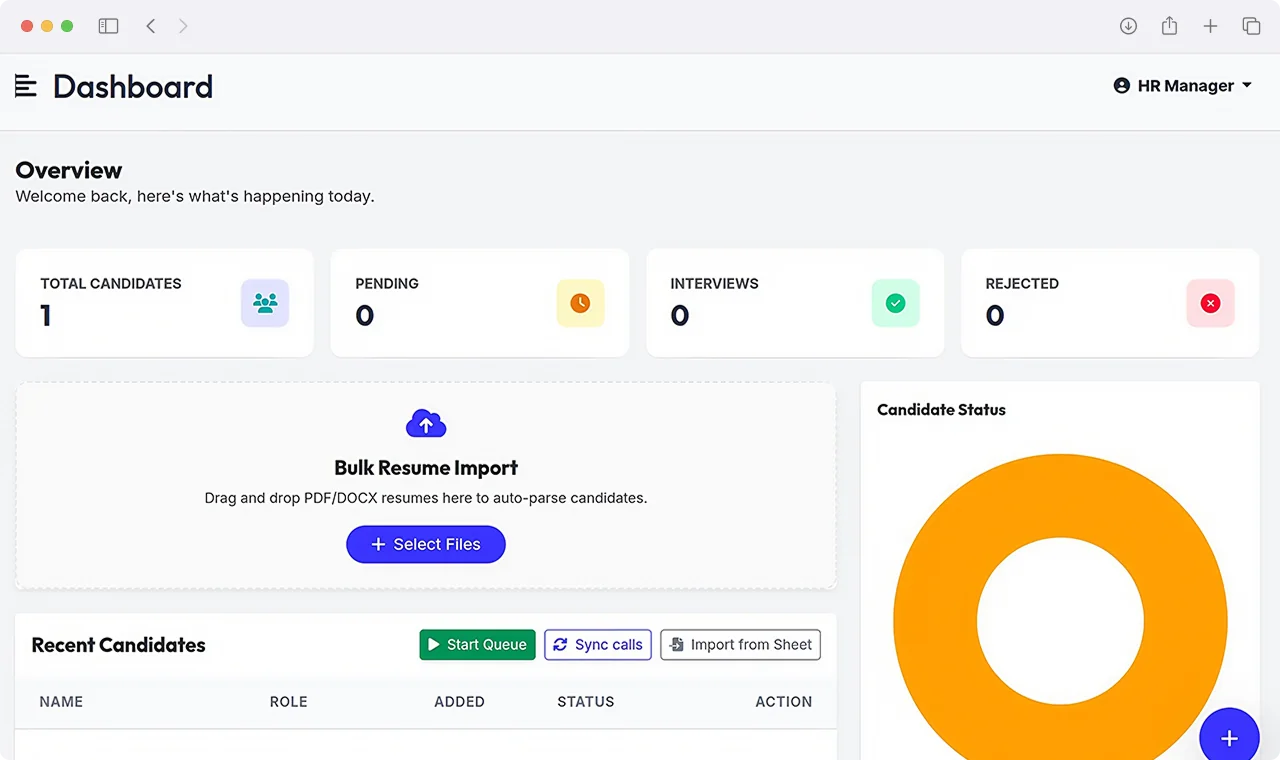This screenshot has width=1280, height=760.
Task: Open the Total Candidates card
Action: click(164, 303)
